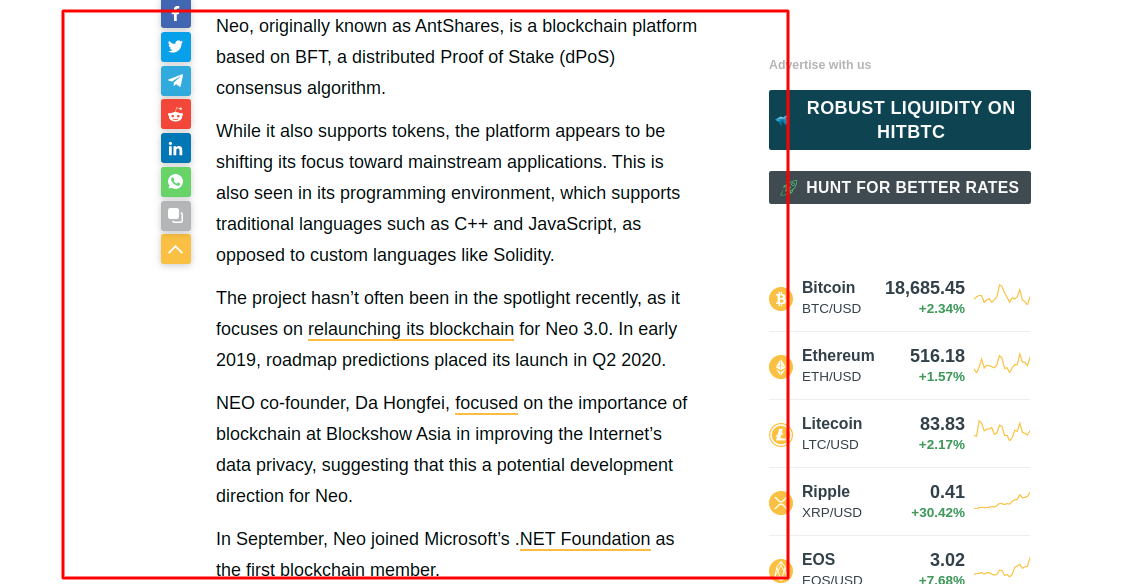Share article via Twitter icon
The width and height of the screenshot is (1135, 584).
pyautogui.click(x=176, y=47)
